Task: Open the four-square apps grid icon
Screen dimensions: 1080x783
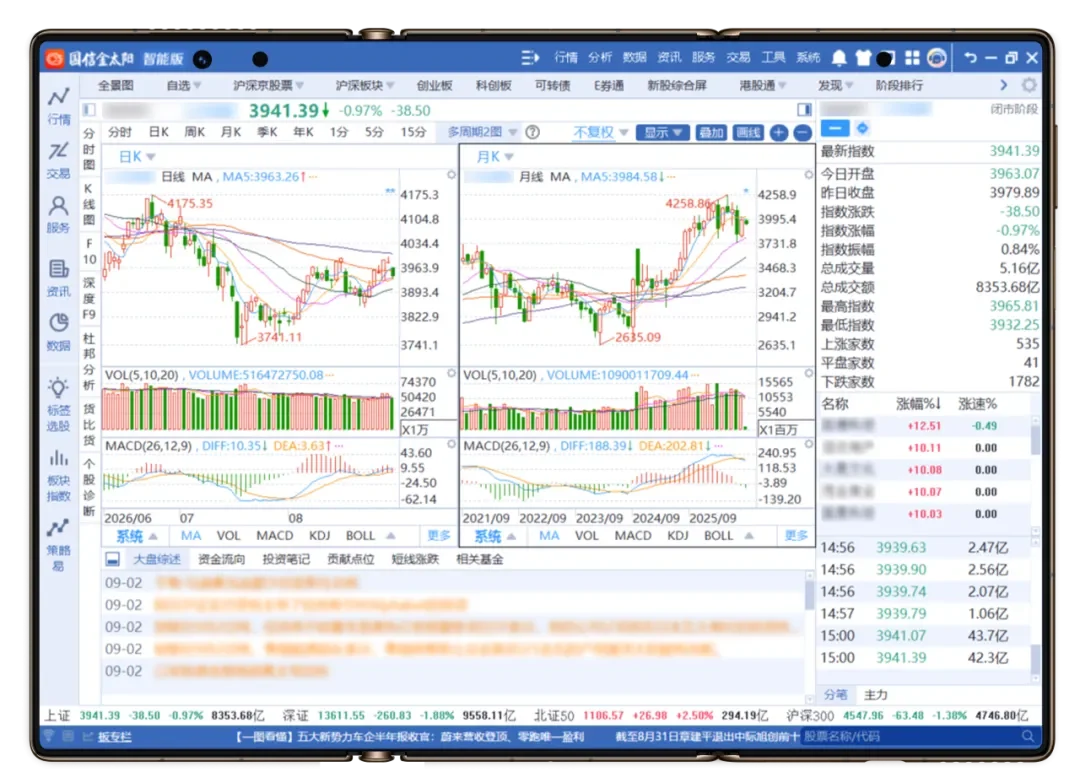Action: tap(912, 59)
